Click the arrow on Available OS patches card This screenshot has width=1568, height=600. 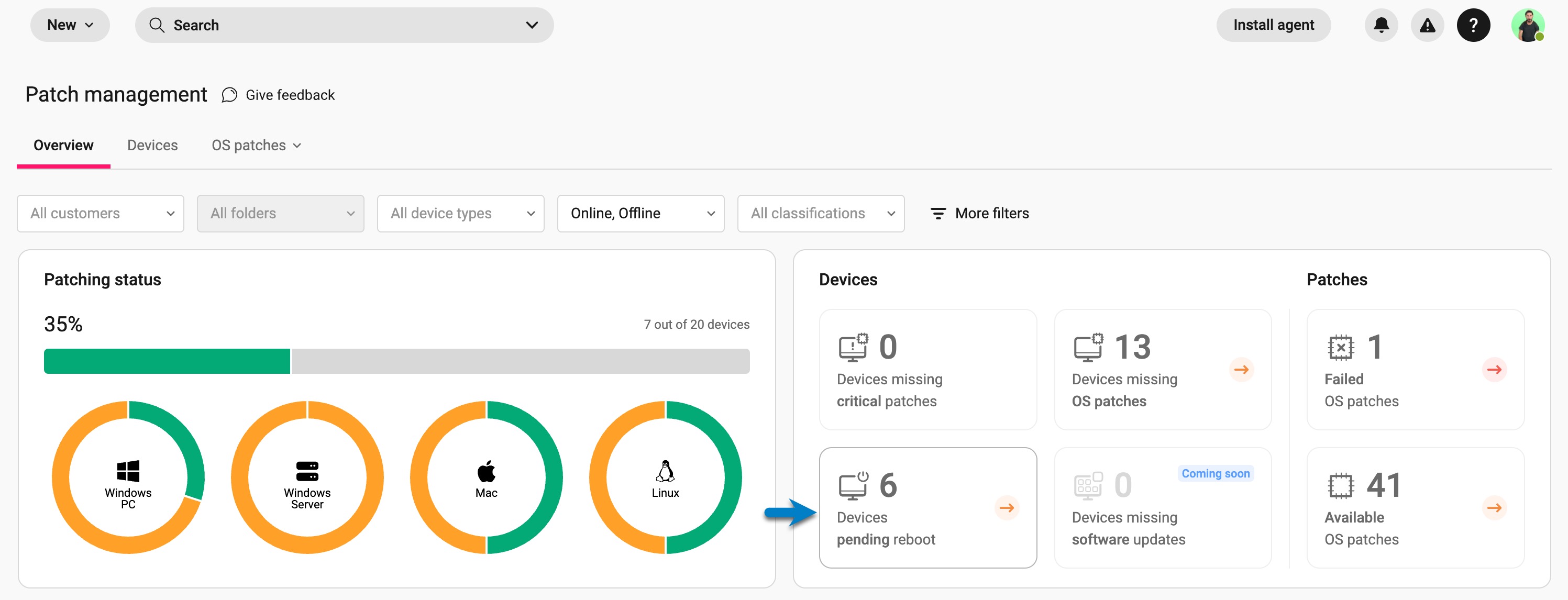pyautogui.click(x=1494, y=507)
